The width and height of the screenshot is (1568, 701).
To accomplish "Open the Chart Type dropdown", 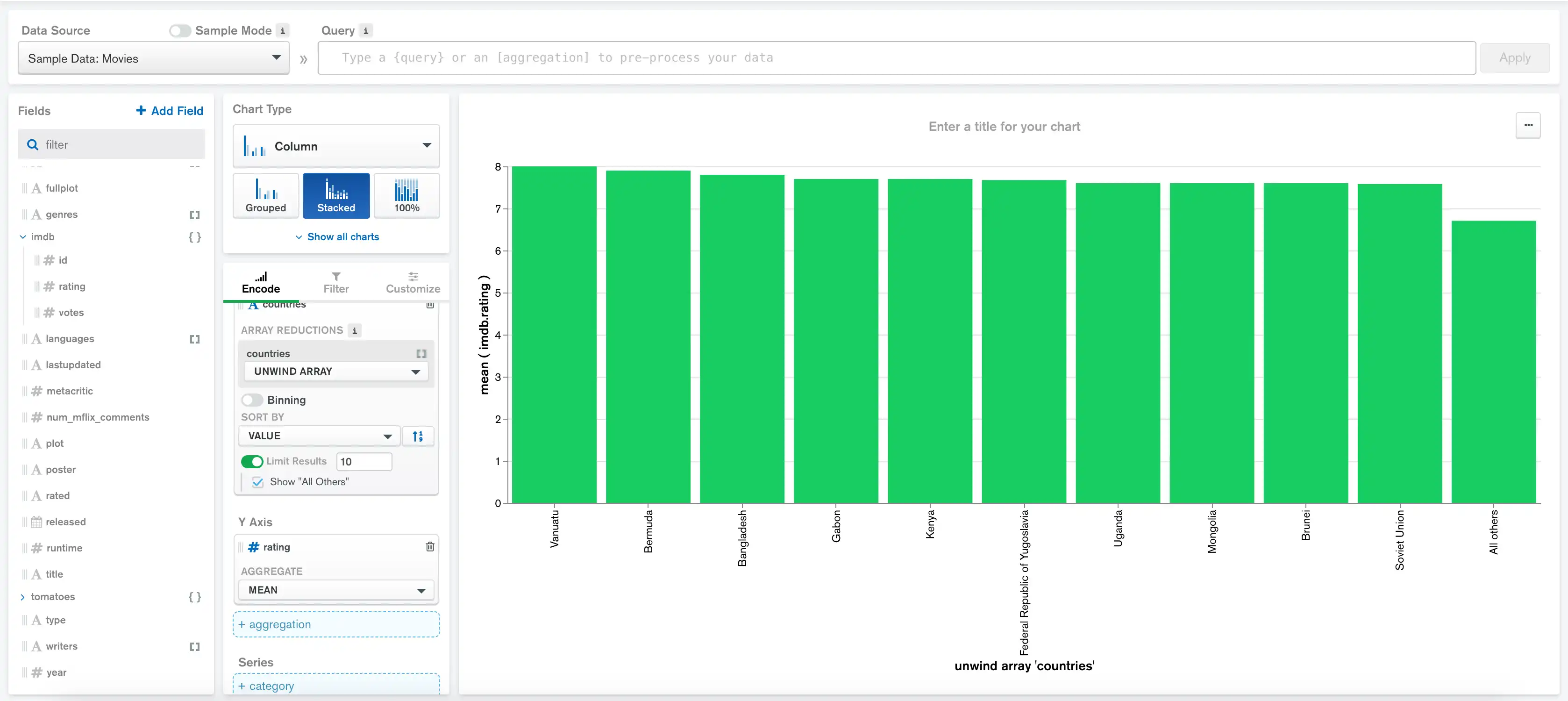I will [336, 147].
